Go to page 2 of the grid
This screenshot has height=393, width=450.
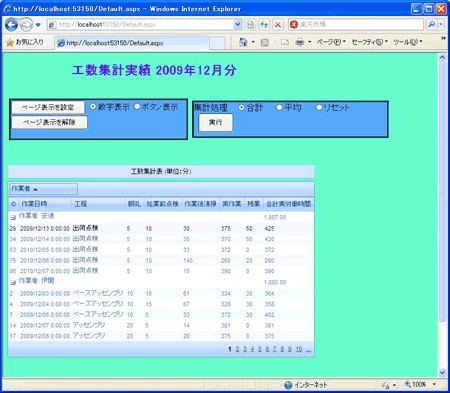coord(237,349)
